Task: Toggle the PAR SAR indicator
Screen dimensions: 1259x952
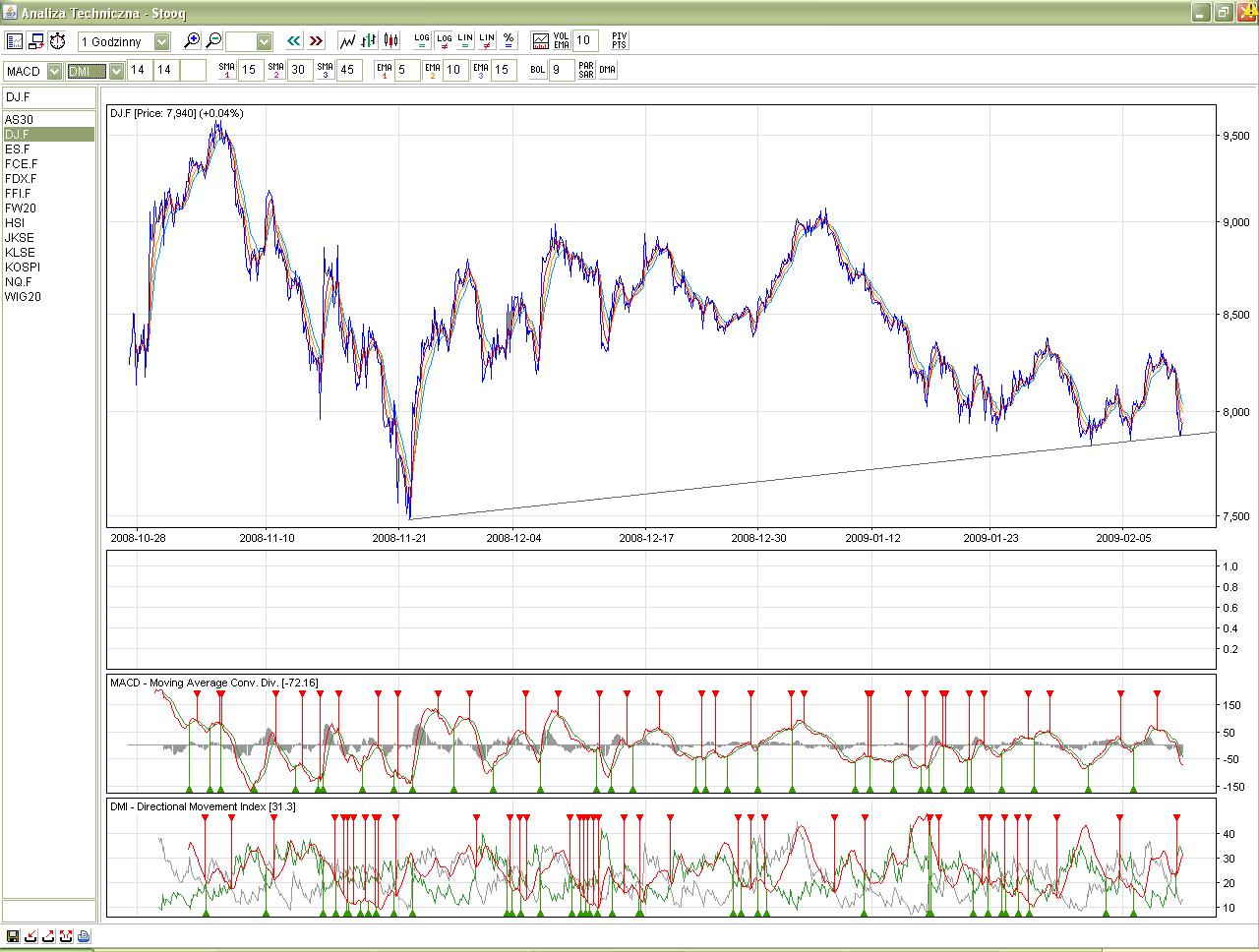Action: [586, 70]
